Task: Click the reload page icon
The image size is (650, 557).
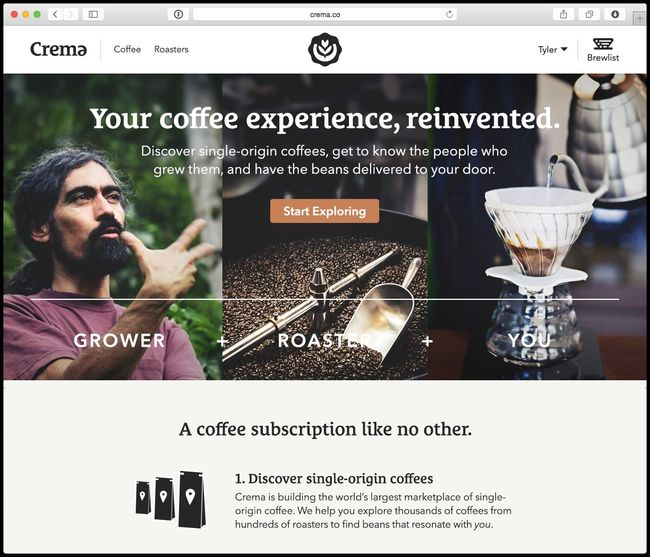Action: [x=449, y=15]
